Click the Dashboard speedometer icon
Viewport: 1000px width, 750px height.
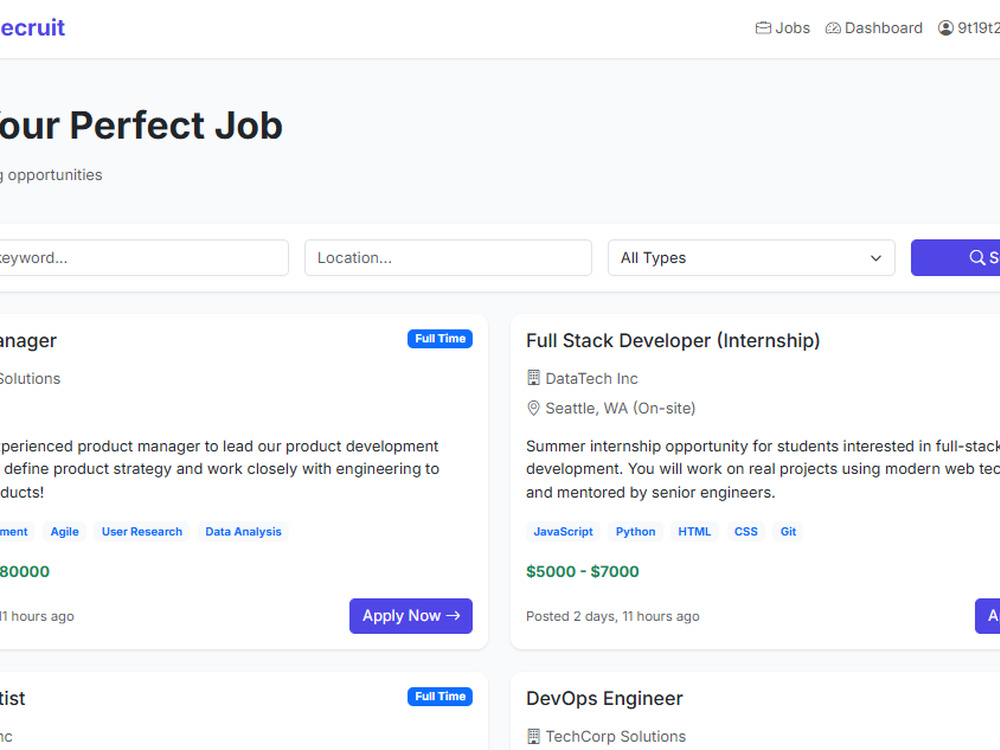click(833, 28)
